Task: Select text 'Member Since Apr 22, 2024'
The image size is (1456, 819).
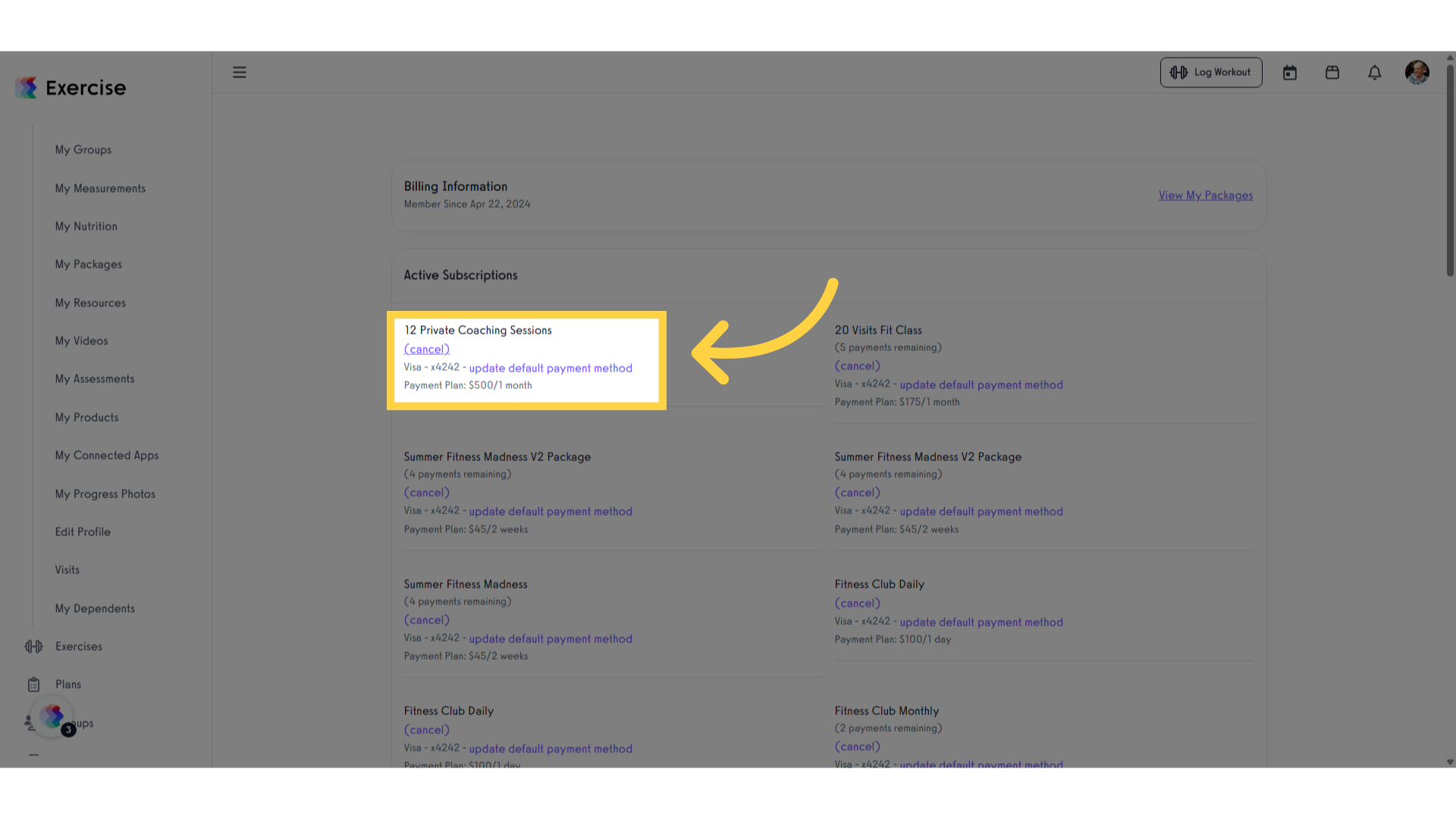Action: [x=467, y=204]
